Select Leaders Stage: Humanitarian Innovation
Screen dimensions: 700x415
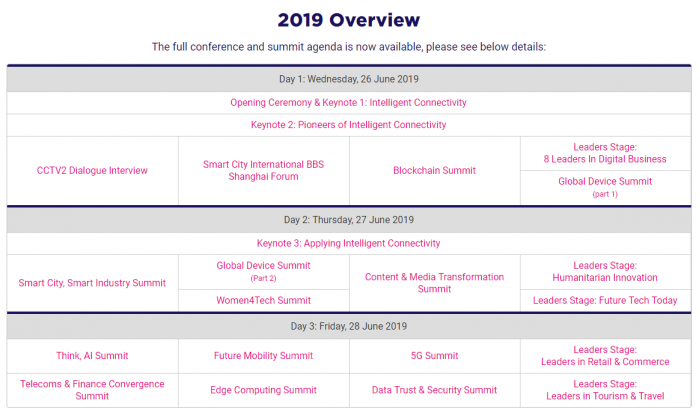[605, 271]
